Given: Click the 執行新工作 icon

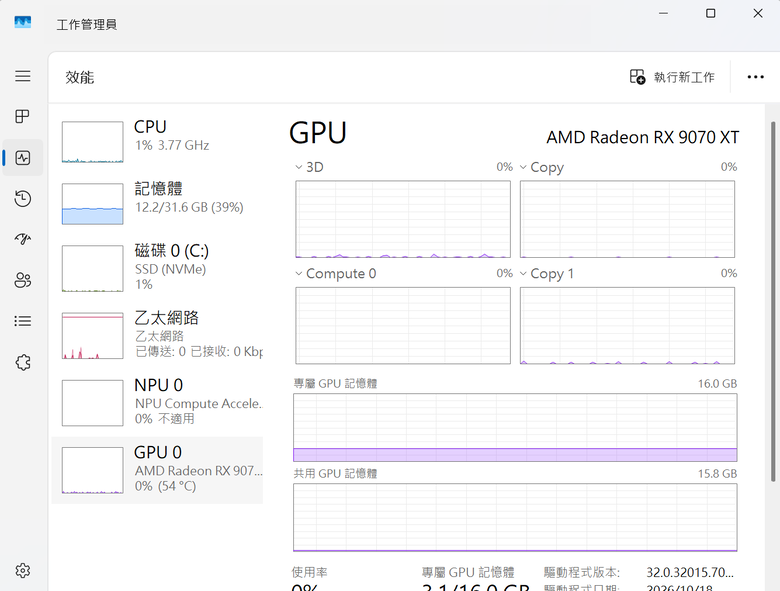Looking at the screenshot, I should (x=637, y=77).
